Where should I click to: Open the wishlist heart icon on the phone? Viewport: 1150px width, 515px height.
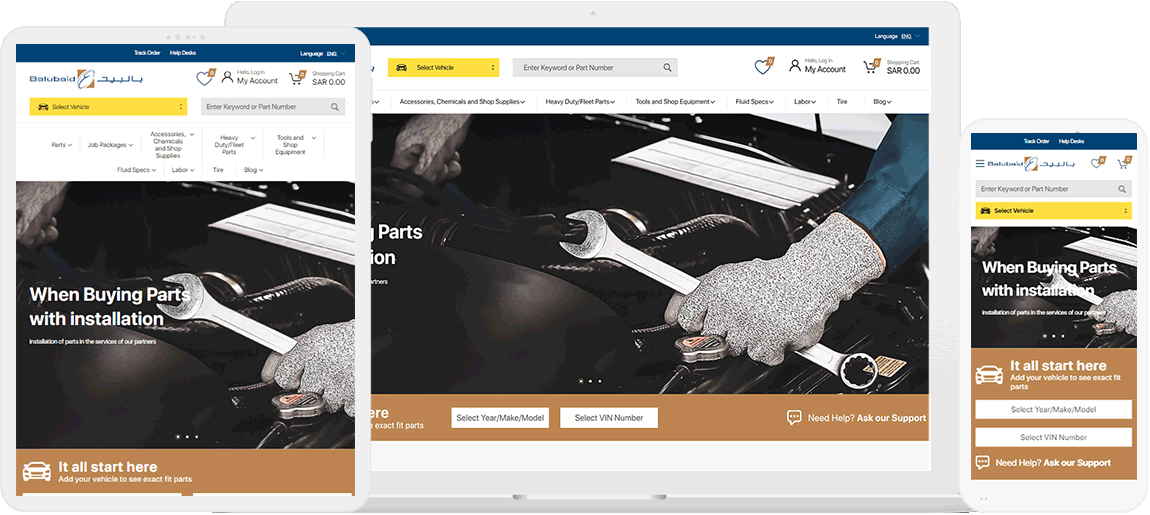pos(1097,163)
